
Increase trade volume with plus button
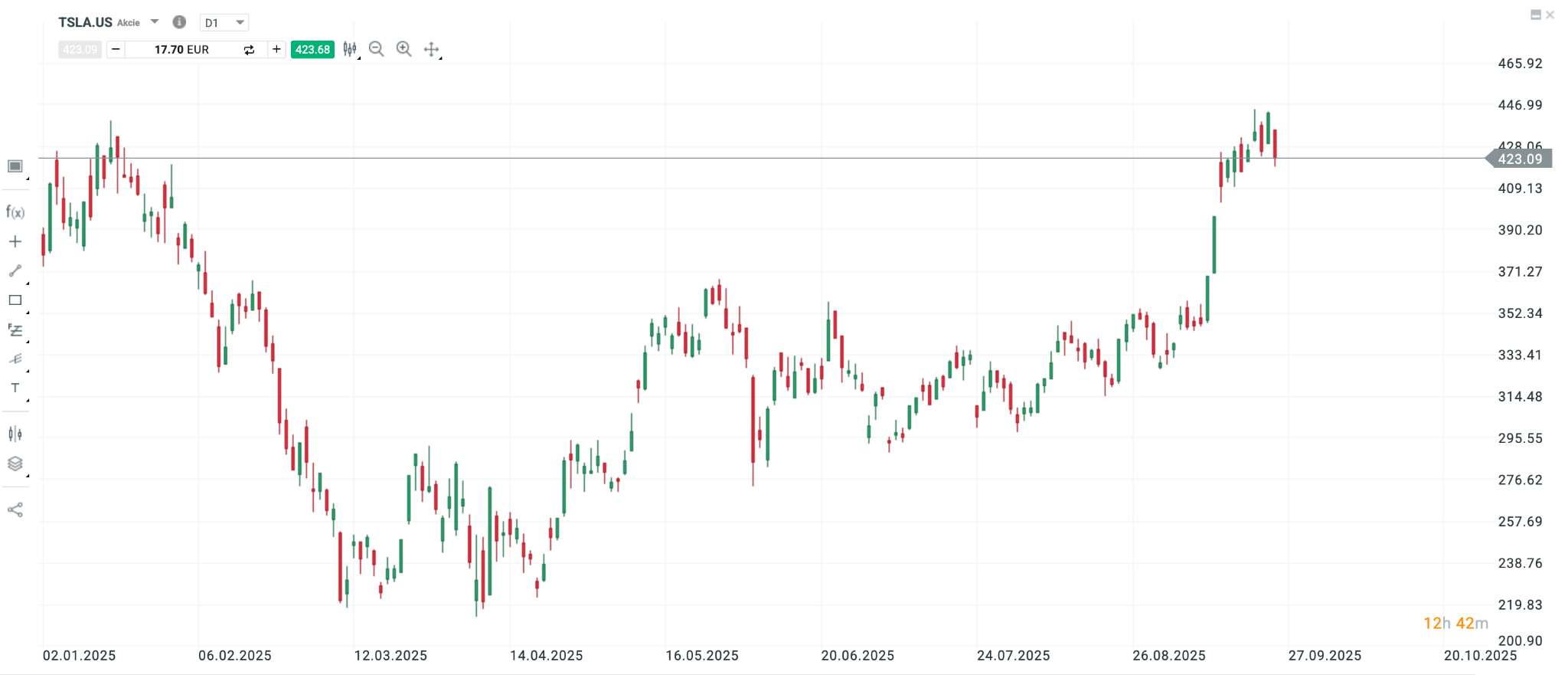276,49
